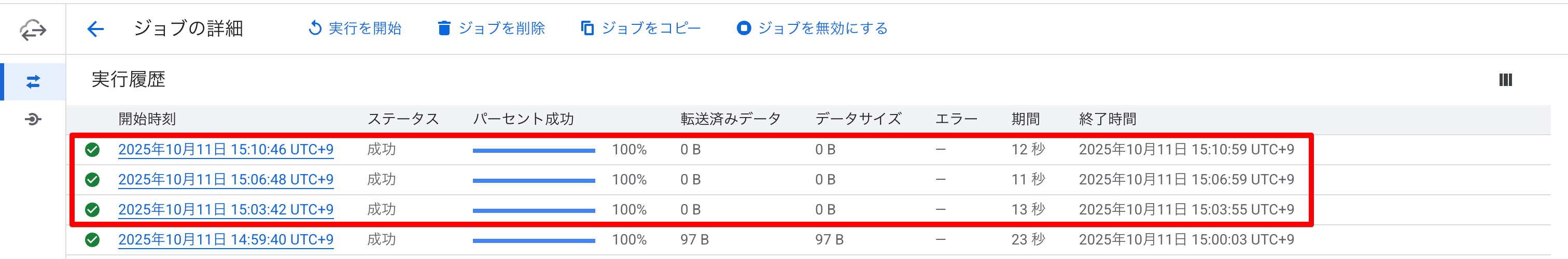The height and width of the screenshot is (259, 1568).
Task: Open the 15:03:42 UTC+9 run link
Action: [226, 210]
